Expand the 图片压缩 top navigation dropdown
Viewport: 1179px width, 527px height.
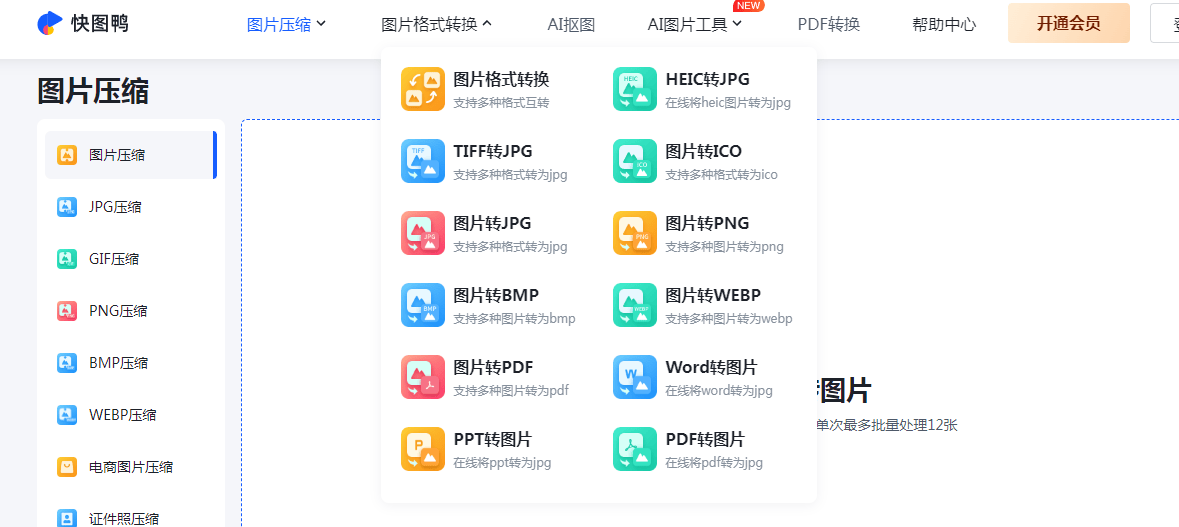(286, 24)
